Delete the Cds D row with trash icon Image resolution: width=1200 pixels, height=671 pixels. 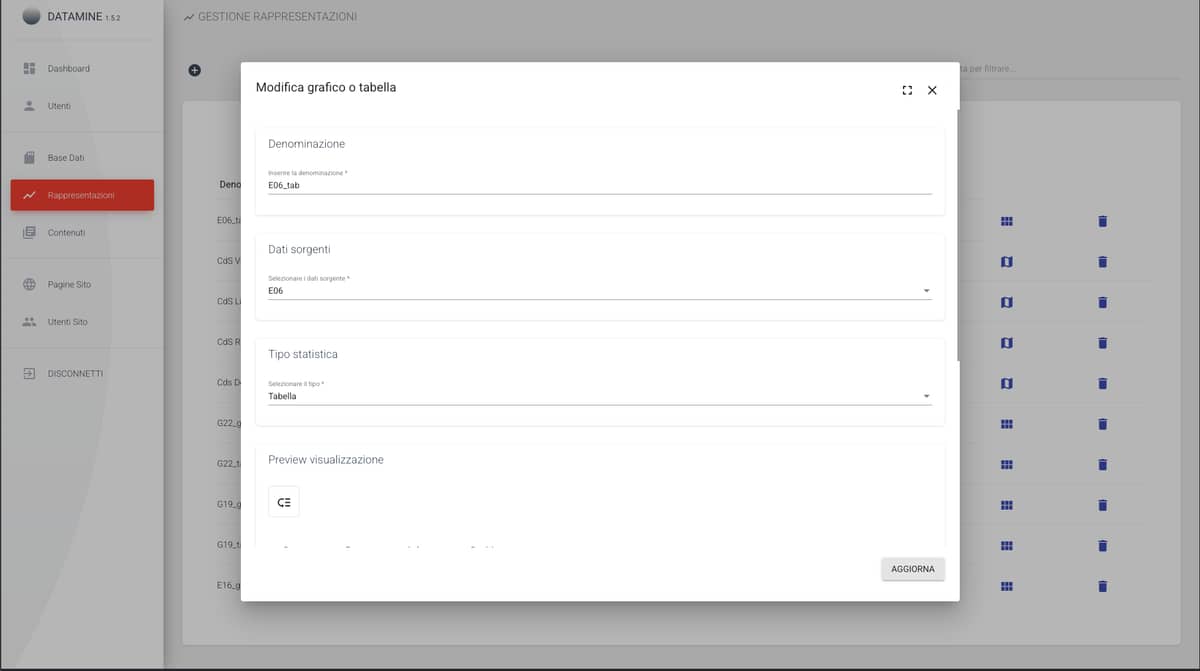tap(1103, 383)
